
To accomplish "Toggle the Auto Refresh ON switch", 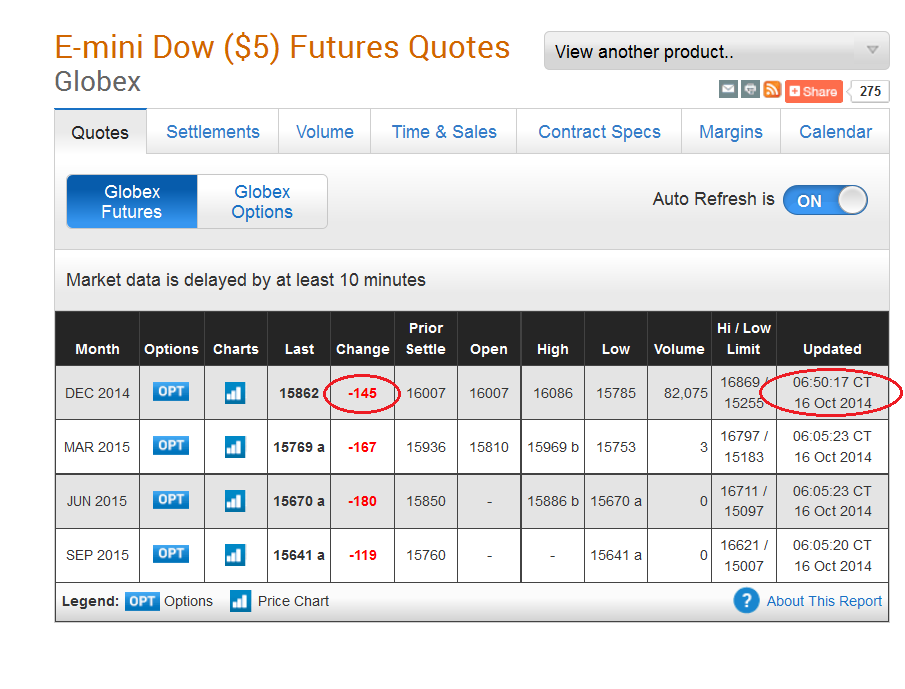I will [x=825, y=200].
